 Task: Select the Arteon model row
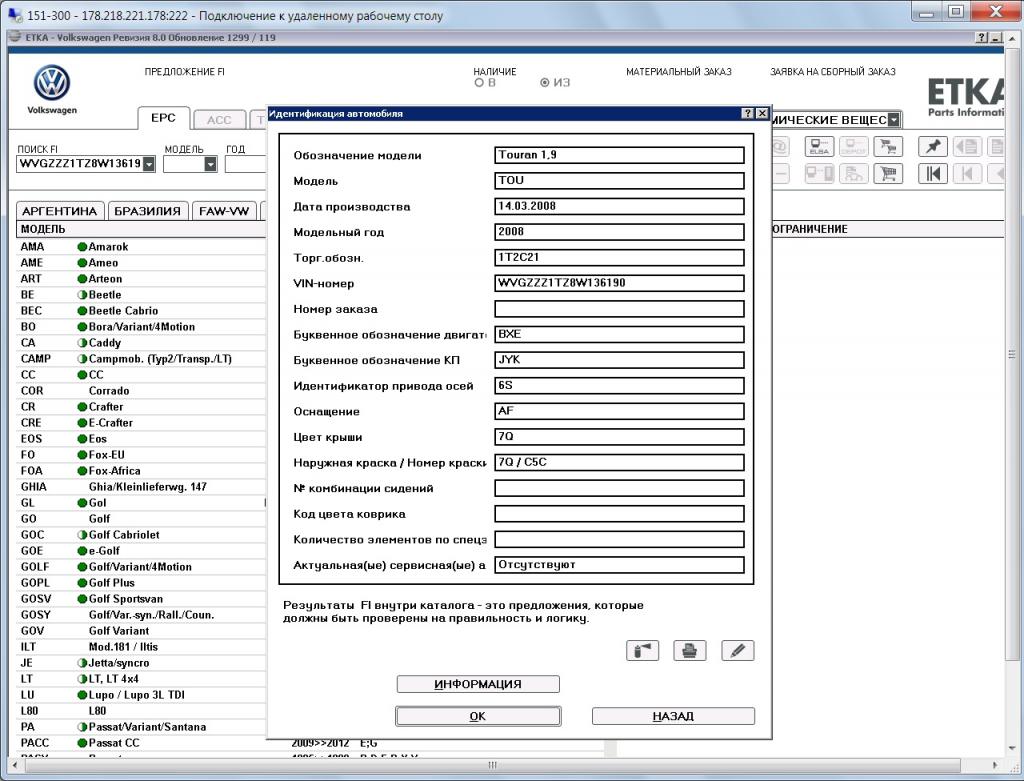coord(140,279)
